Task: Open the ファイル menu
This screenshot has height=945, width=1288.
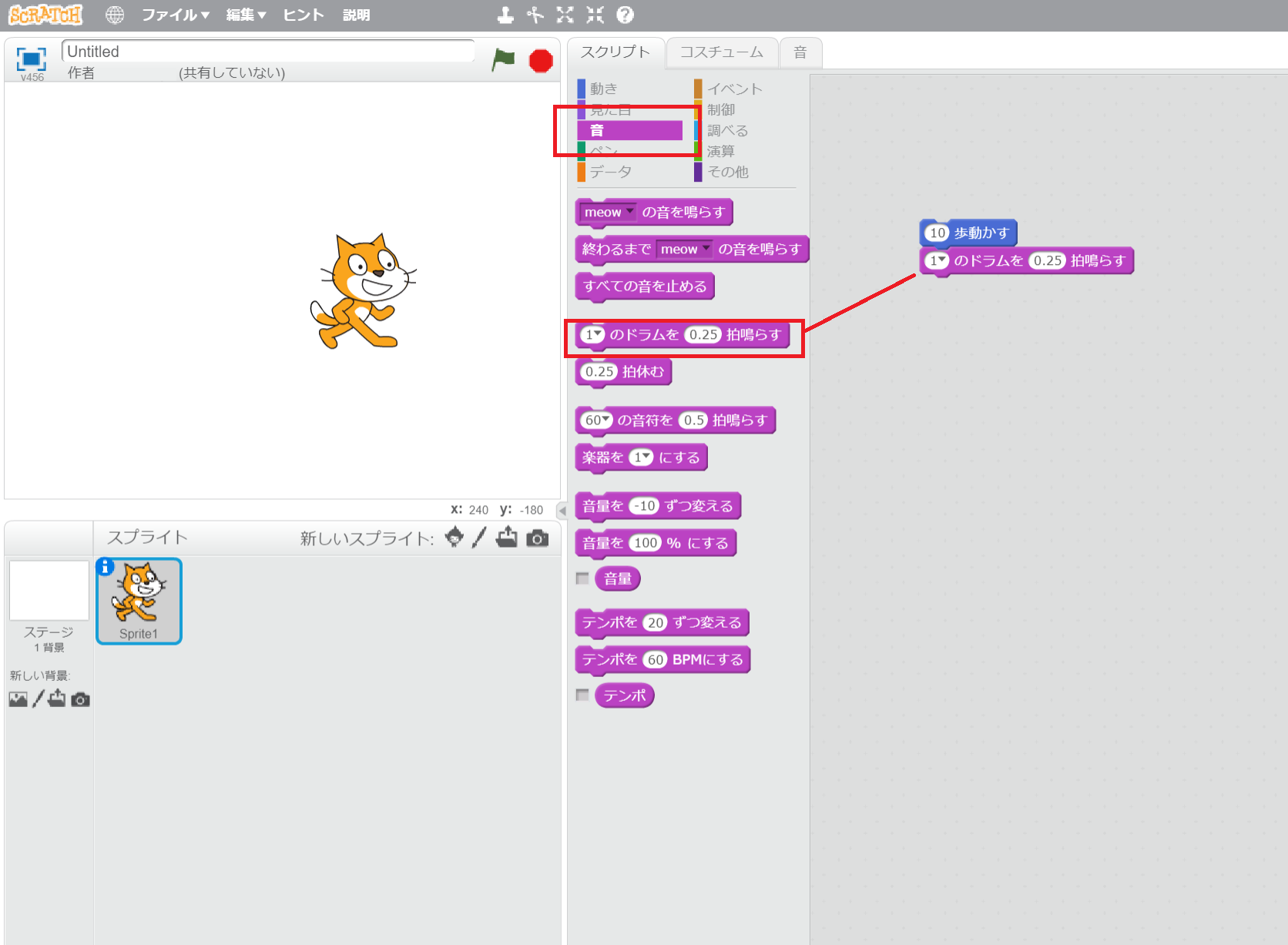Action: pyautogui.click(x=176, y=15)
